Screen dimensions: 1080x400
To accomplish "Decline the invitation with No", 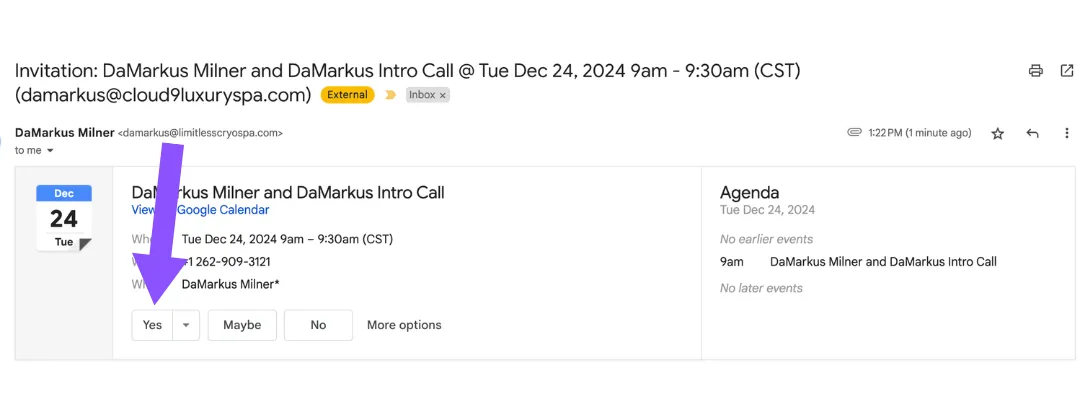I will tap(318, 325).
